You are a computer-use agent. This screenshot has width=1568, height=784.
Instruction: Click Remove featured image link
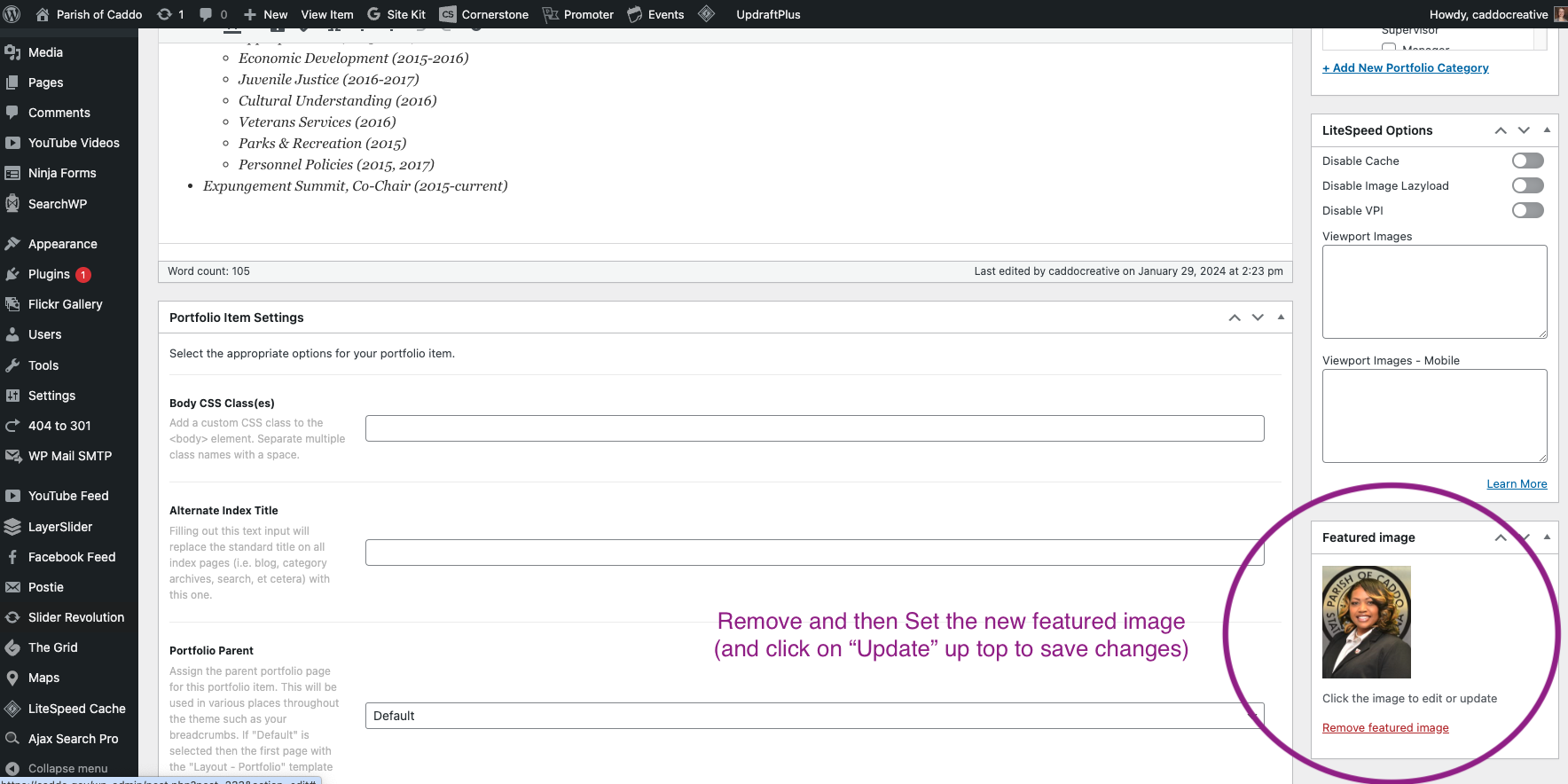click(1384, 728)
